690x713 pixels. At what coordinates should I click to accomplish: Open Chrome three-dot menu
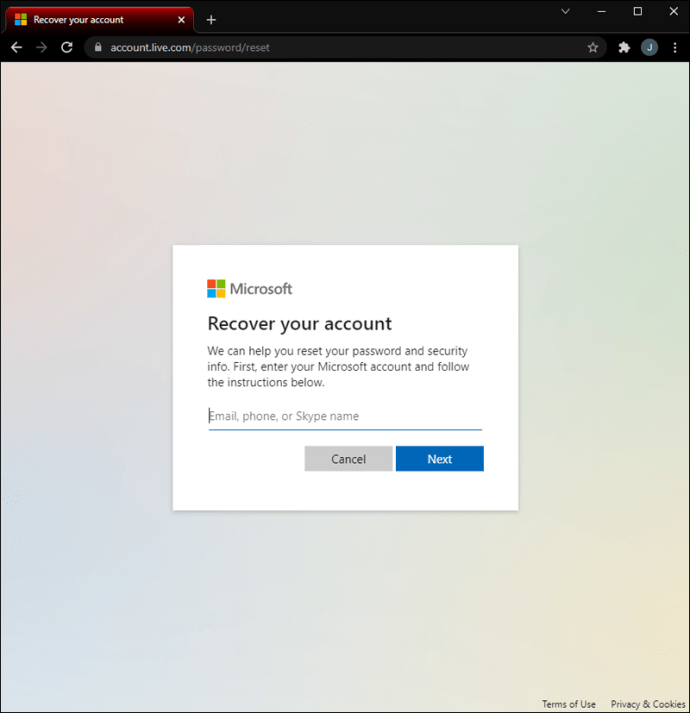coord(675,47)
